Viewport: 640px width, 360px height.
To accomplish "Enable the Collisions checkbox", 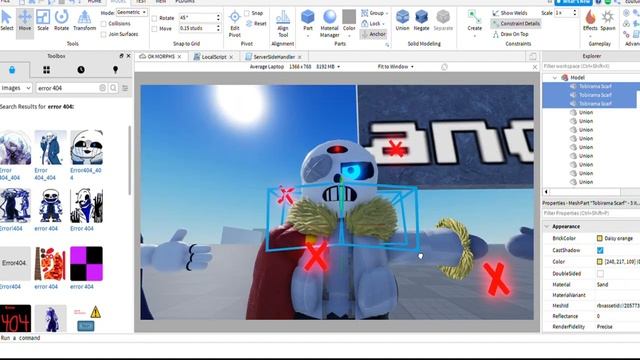I will 104,24.
